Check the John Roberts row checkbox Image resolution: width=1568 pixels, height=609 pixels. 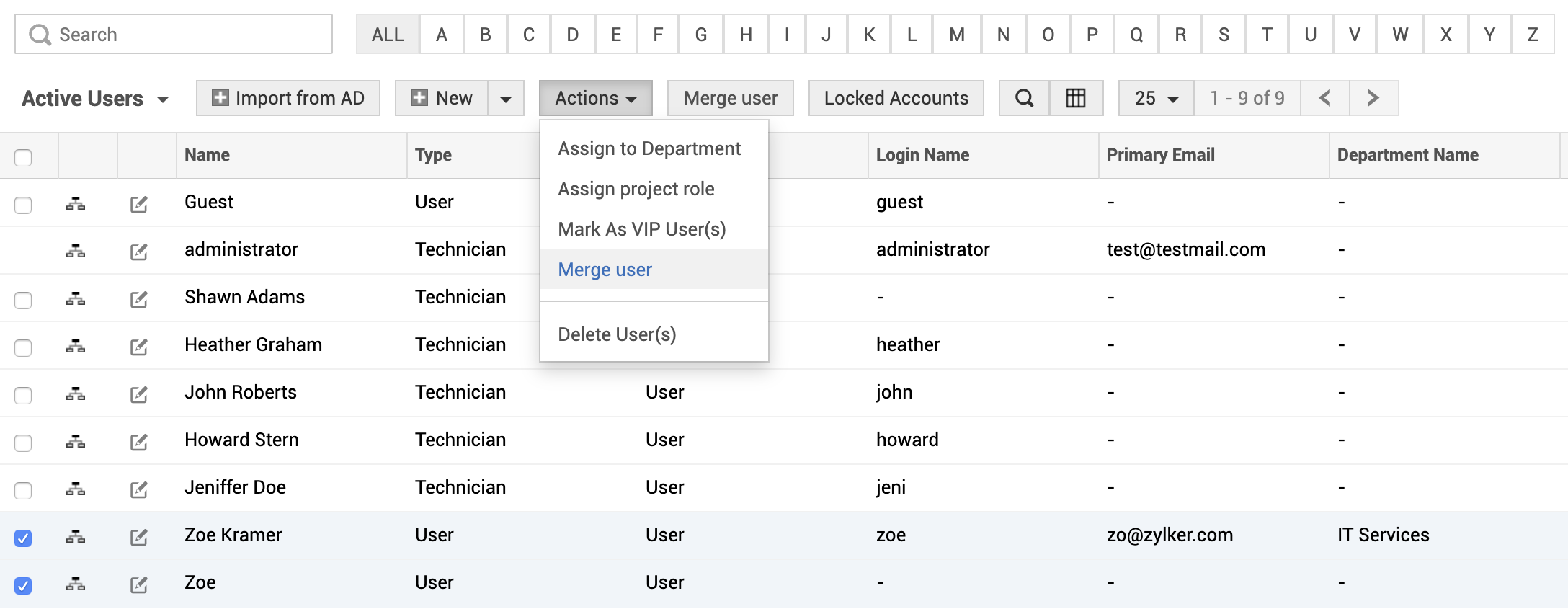(x=23, y=395)
